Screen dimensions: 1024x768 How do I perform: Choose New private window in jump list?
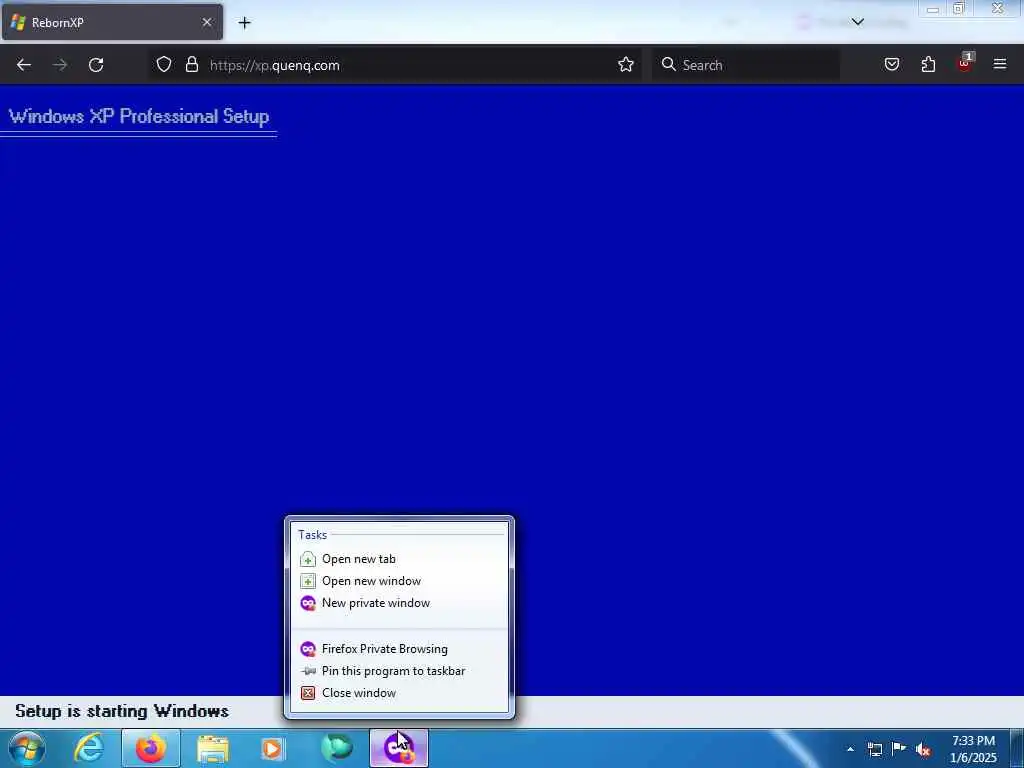(399, 603)
